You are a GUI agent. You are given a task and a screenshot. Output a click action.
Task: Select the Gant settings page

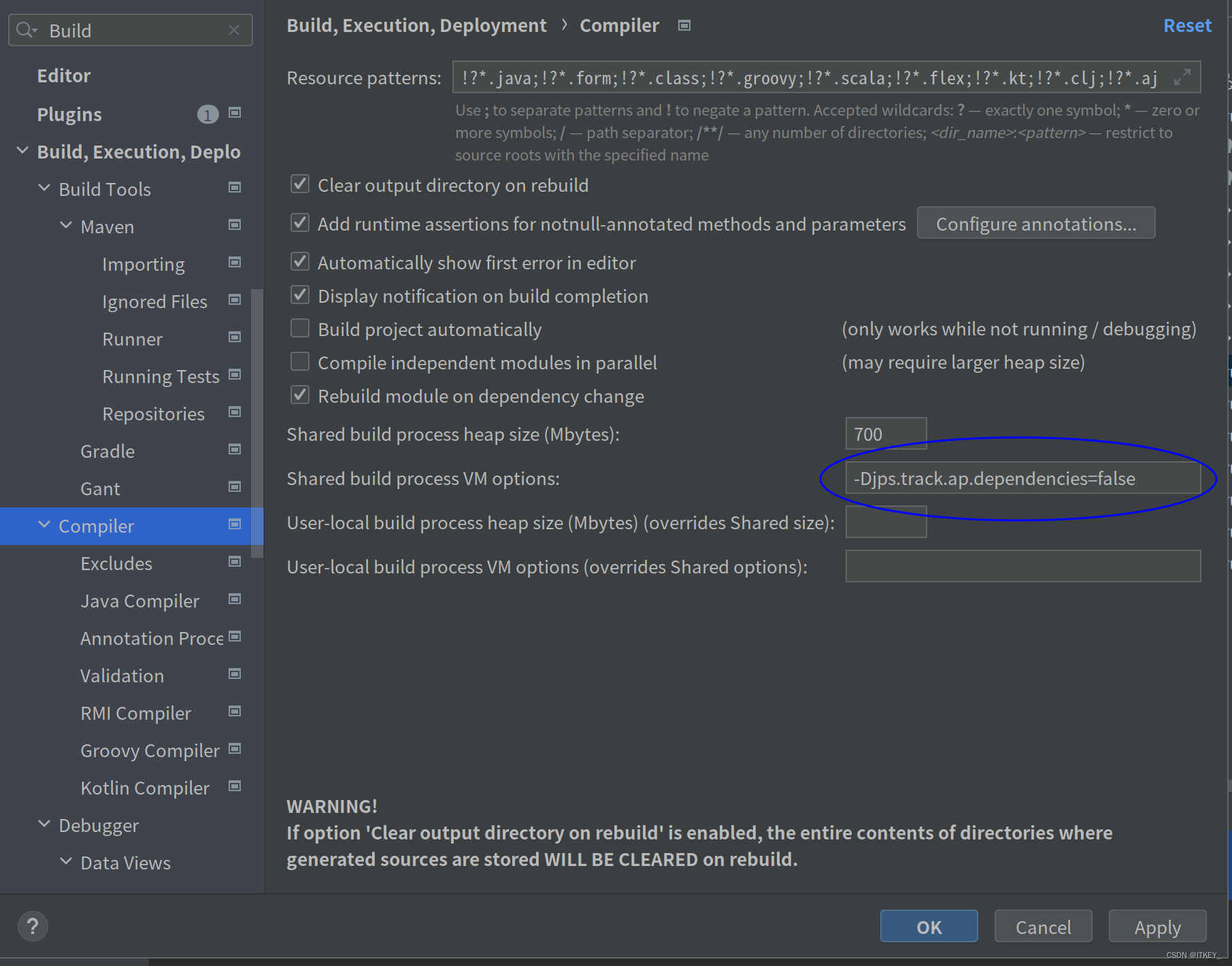click(100, 489)
